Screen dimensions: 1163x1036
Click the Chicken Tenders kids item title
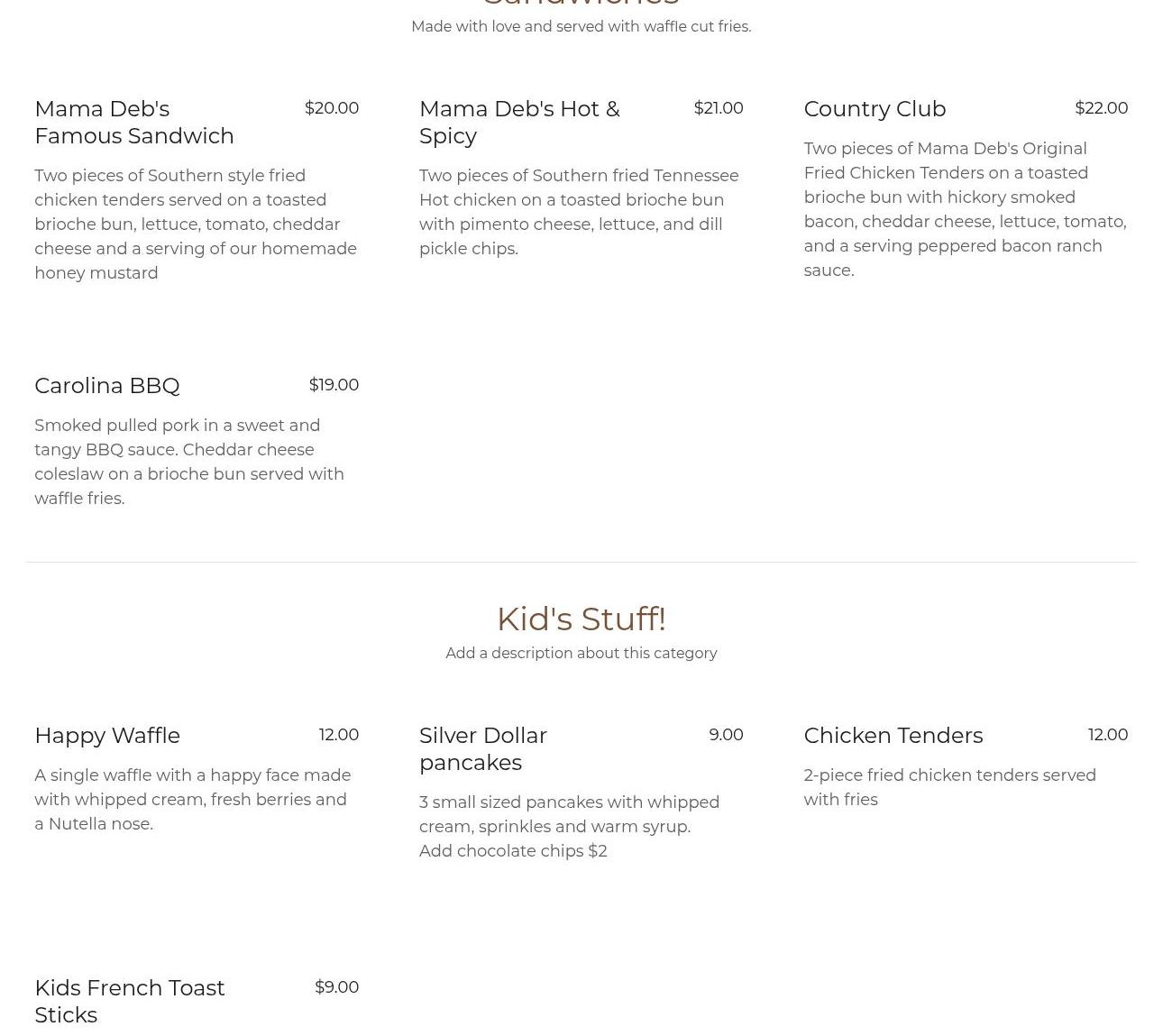point(893,736)
